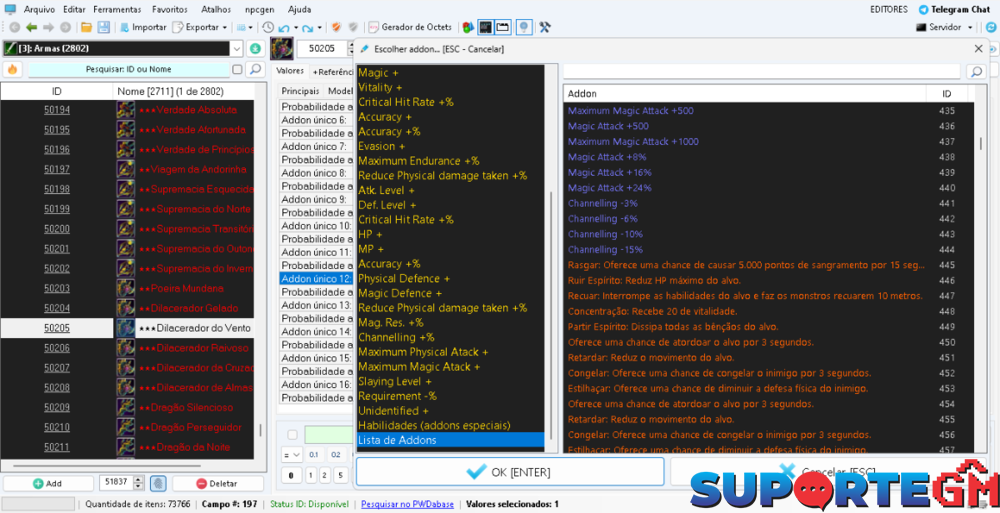Open the Exportar dropdown menu
Image resolution: width=1000 pixels, height=513 pixels.
206,27
